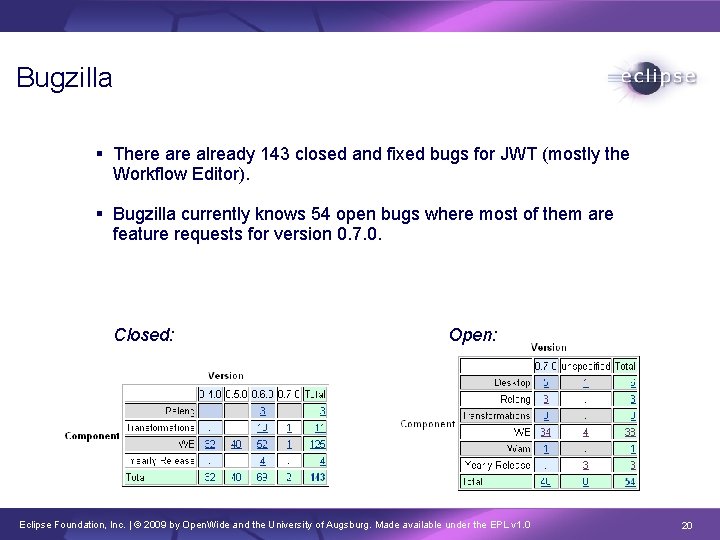Click the 'Closed:' heading
The image size is (720, 540).
pyautogui.click(x=144, y=335)
